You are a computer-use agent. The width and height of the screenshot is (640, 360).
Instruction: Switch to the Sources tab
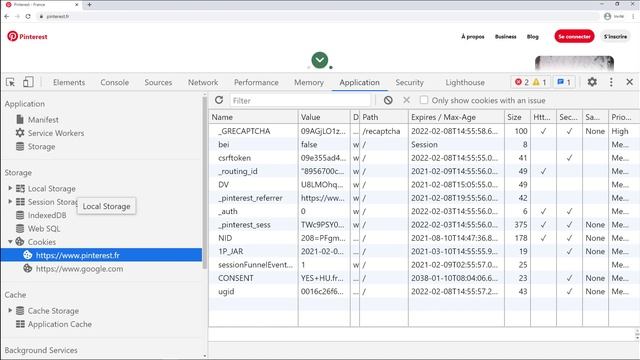[158, 82]
